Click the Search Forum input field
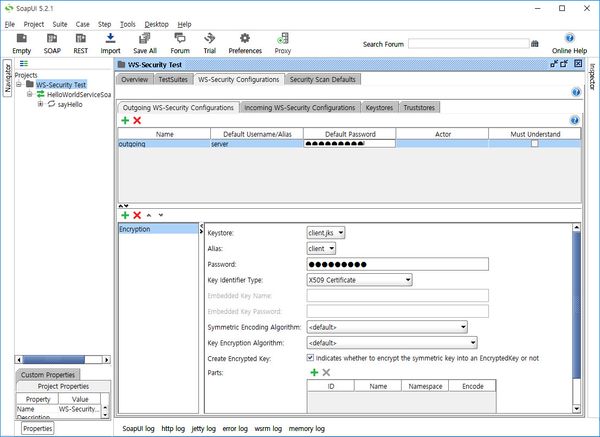Image resolution: width=600 pixels, height=437 pixels. point(467,44)
